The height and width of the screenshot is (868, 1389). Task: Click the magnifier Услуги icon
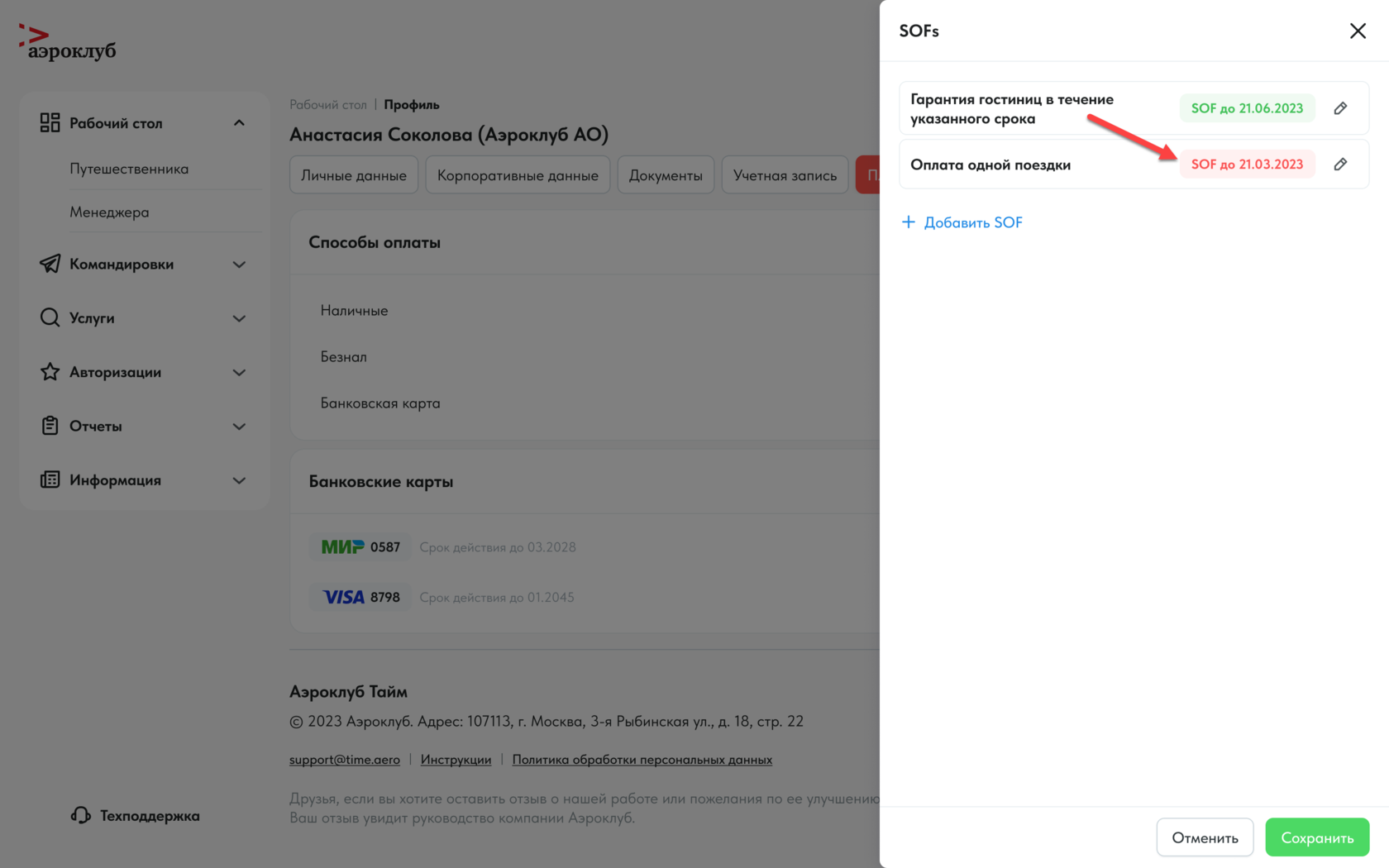click(x=50, y=317)
